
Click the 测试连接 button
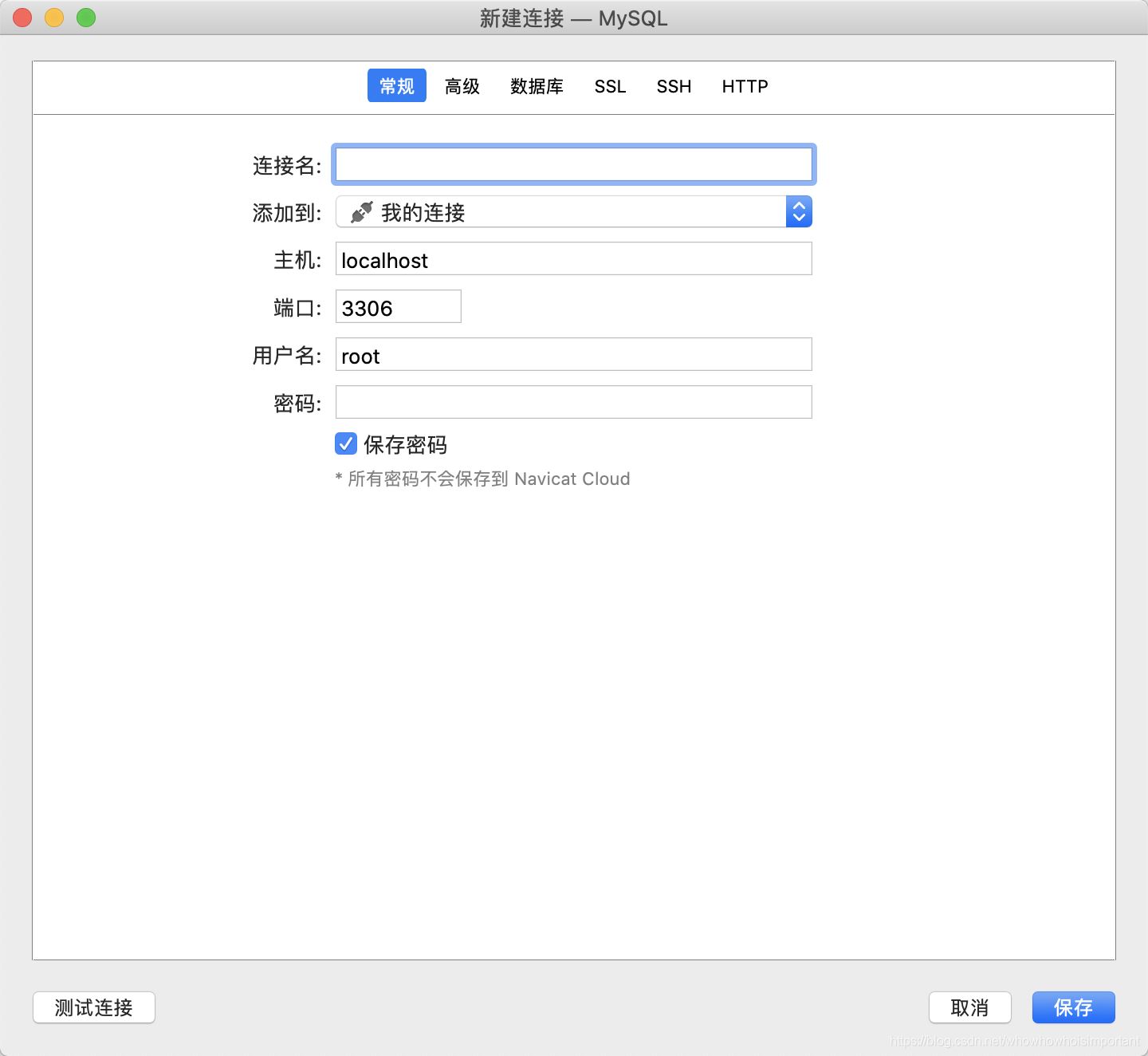coord(93,1007)
